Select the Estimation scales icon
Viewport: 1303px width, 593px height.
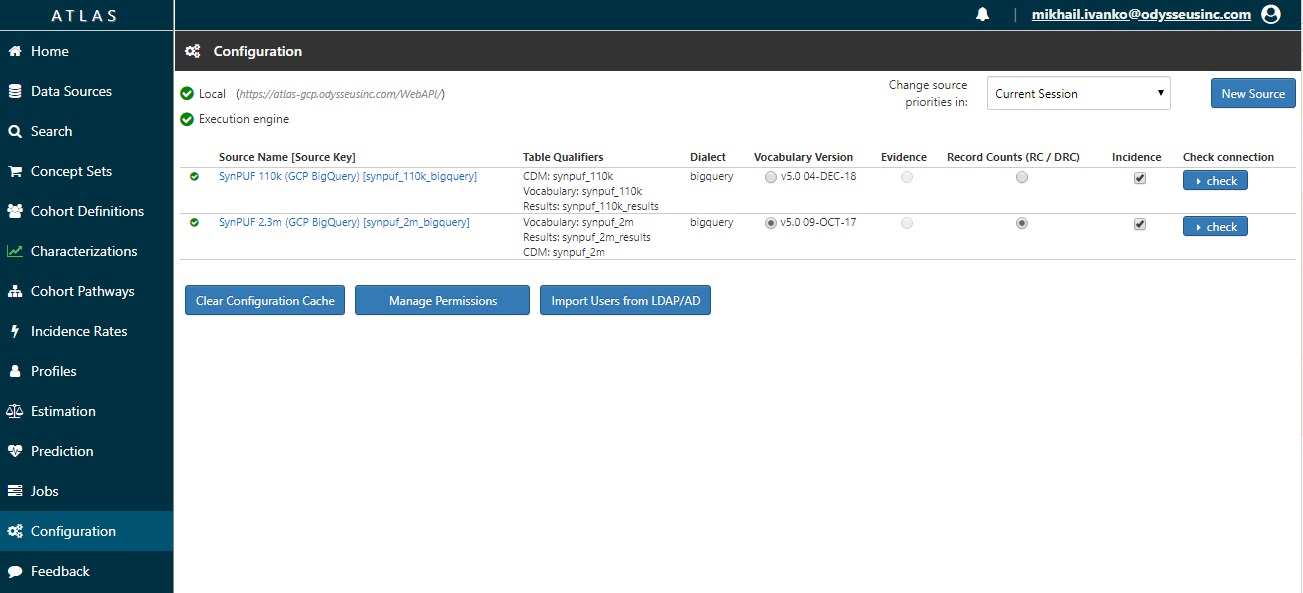15,411
